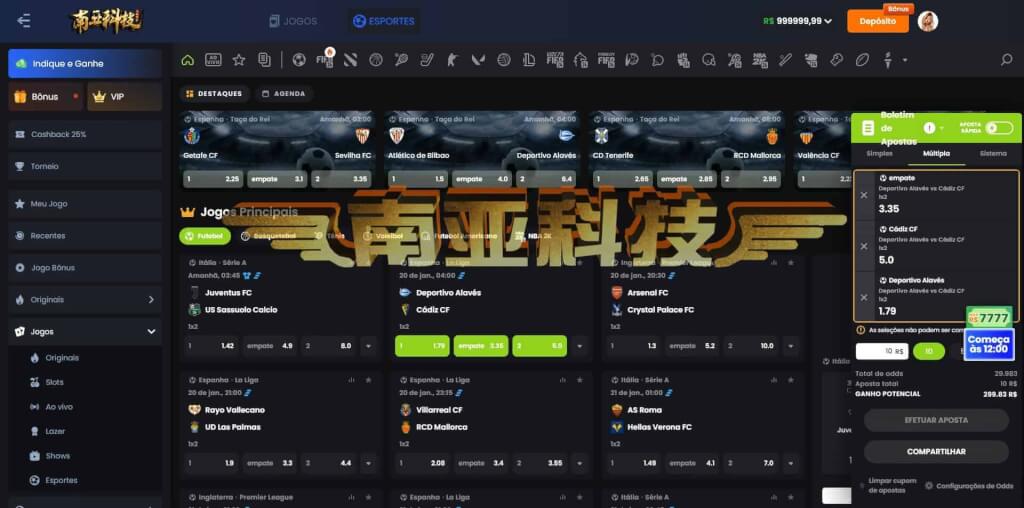
Task: Open the sidebar VIP button
Action: point(124,97)
